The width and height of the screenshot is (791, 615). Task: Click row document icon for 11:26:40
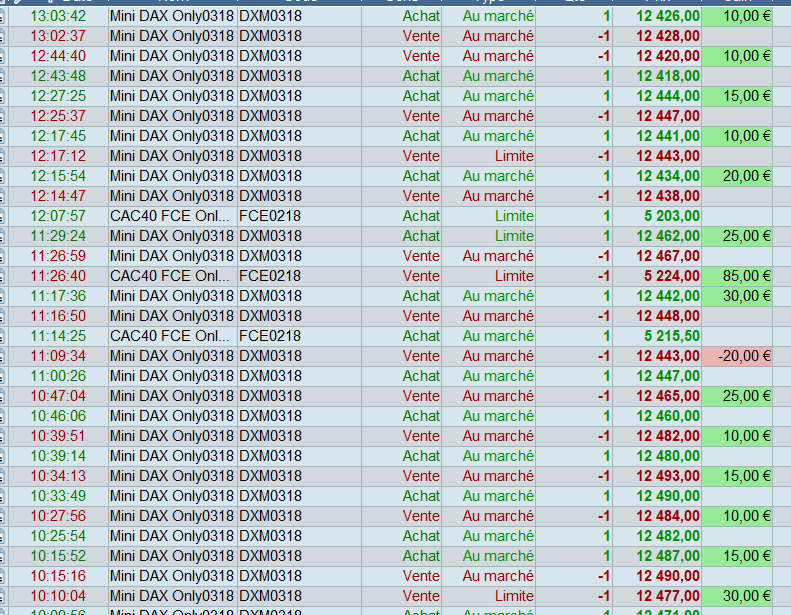coord(3,276)
